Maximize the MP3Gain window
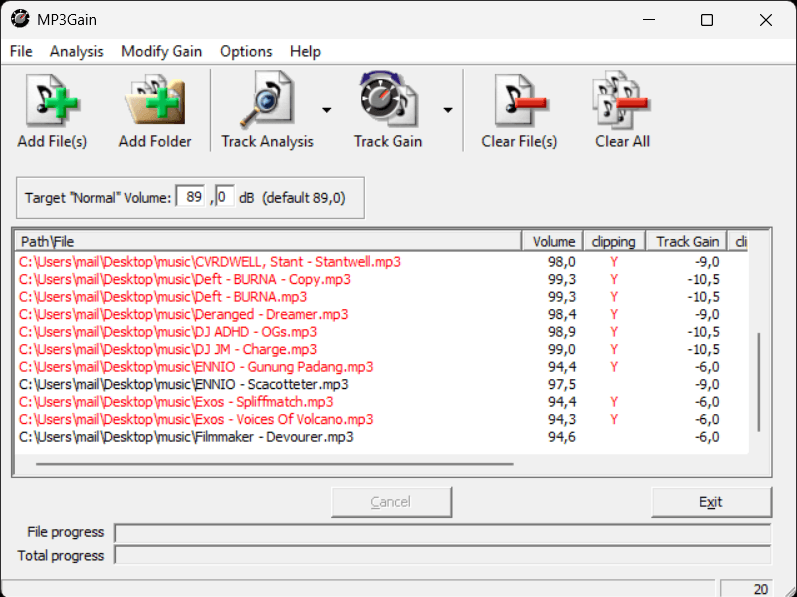Screen dimensions: 797x597 pyautogui.click(x=707, y=20)
